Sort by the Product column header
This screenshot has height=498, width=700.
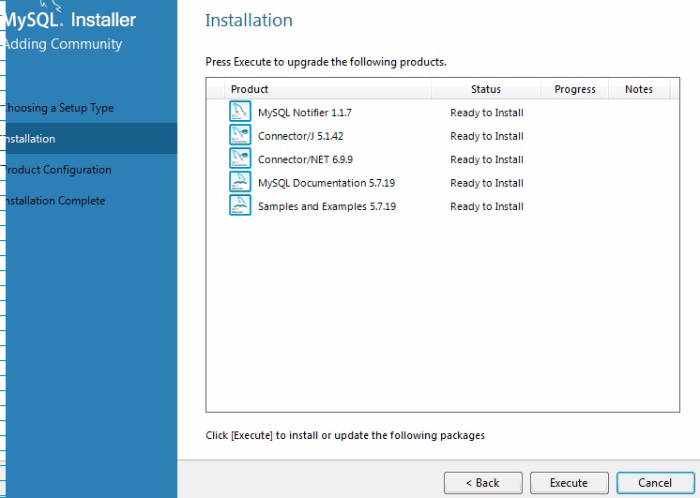[328, 89]
